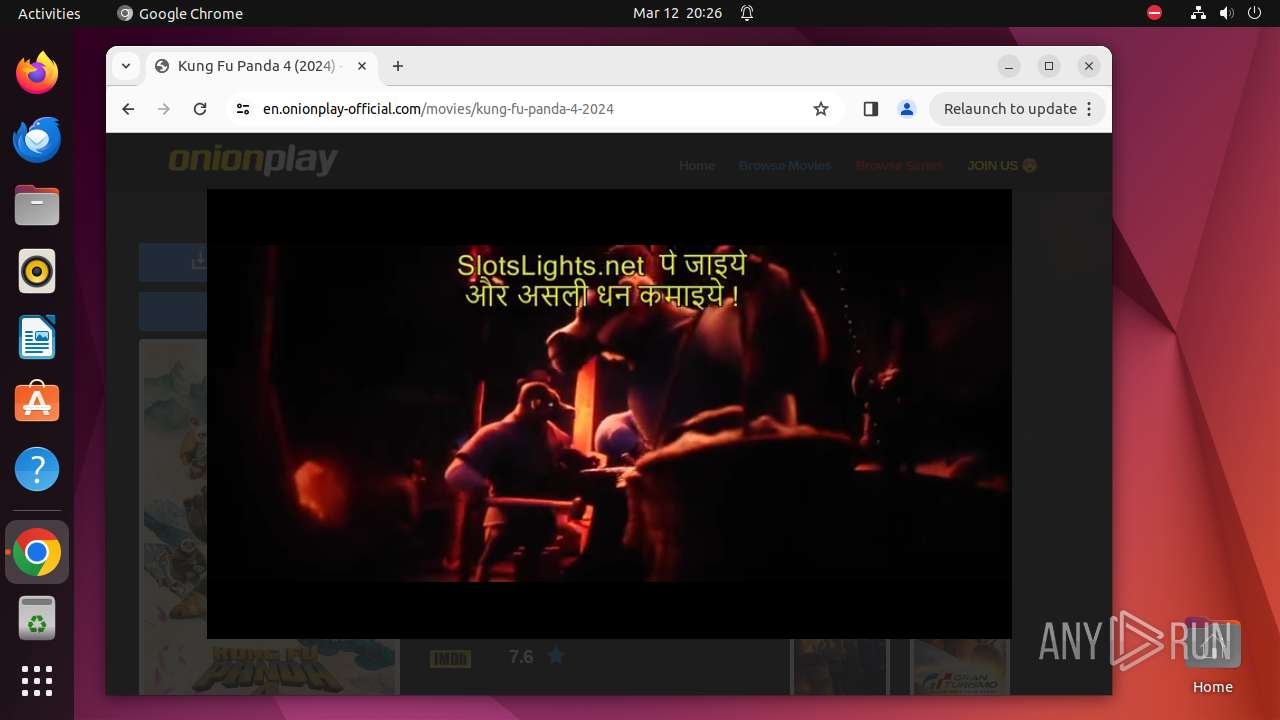Open the network status icon
The width and height of the screenshot is (1280, 720).
coord(1198,13)
